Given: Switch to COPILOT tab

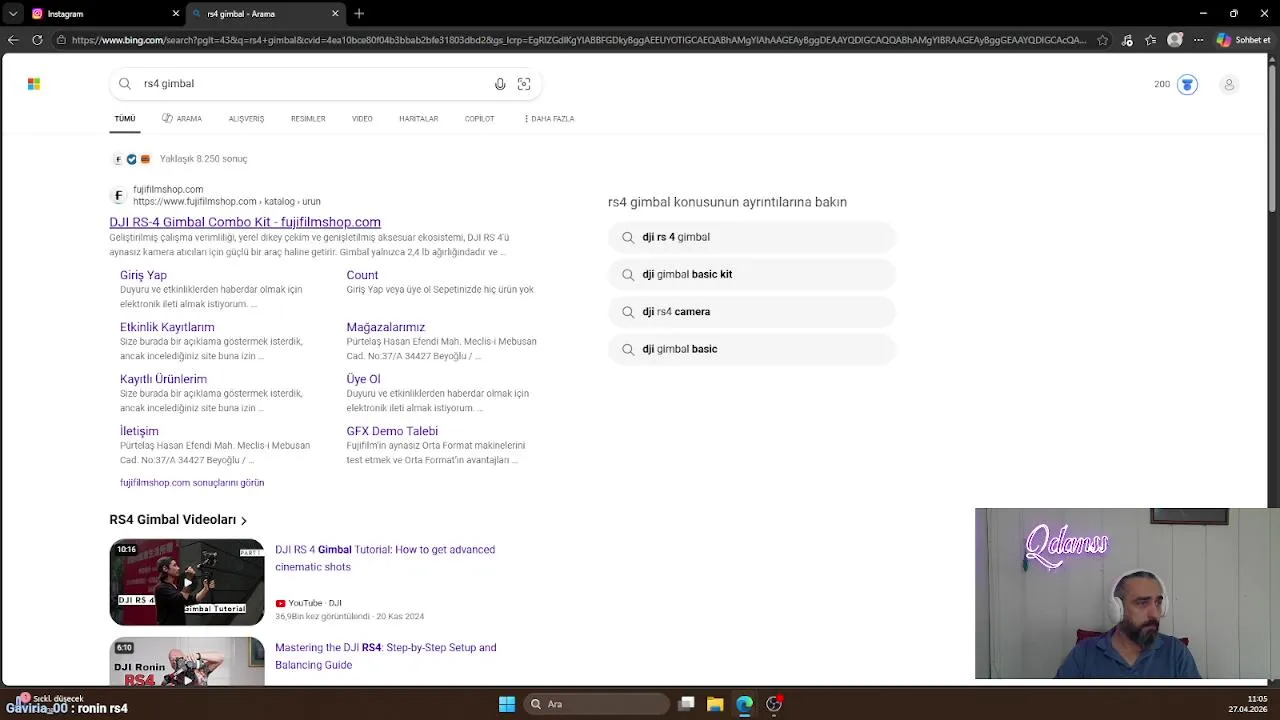Looking at the screenshot, I should (479, 118).
